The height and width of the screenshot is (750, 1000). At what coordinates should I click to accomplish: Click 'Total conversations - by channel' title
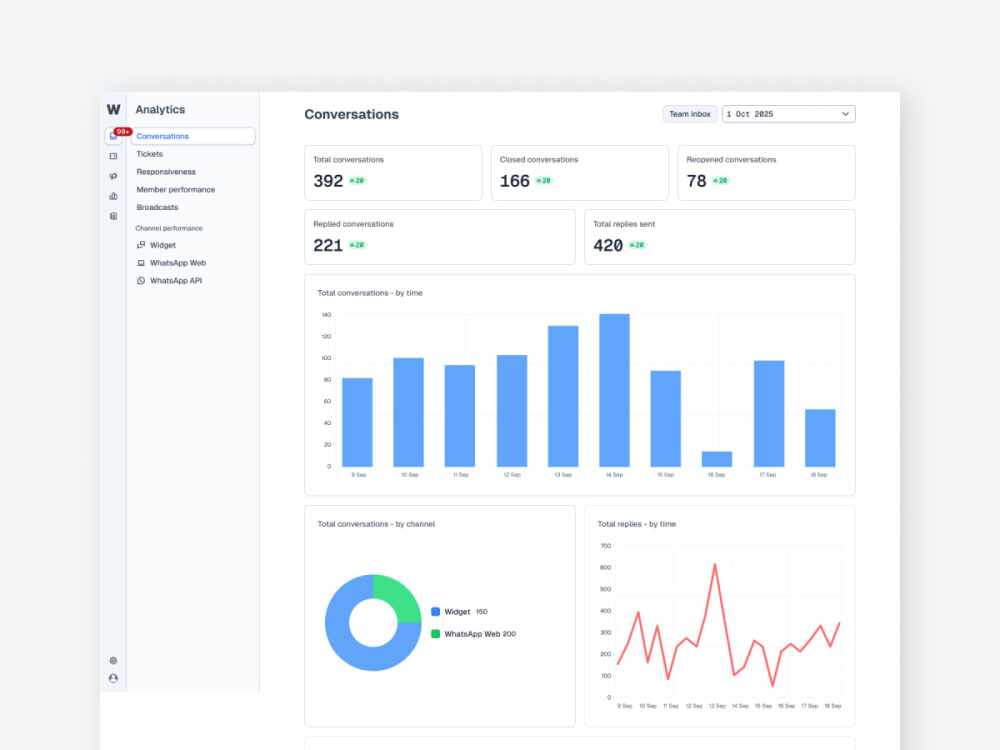click(x=376, y=524)
